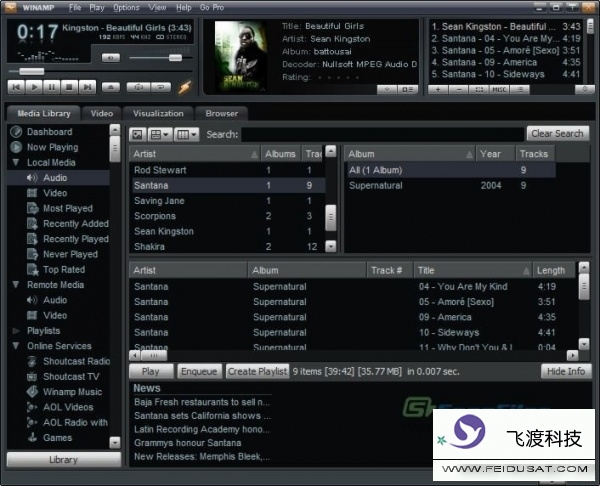Open the File menu
This screenshot has height=486, width=600.
pyautogui.click(x=75, y=7)
